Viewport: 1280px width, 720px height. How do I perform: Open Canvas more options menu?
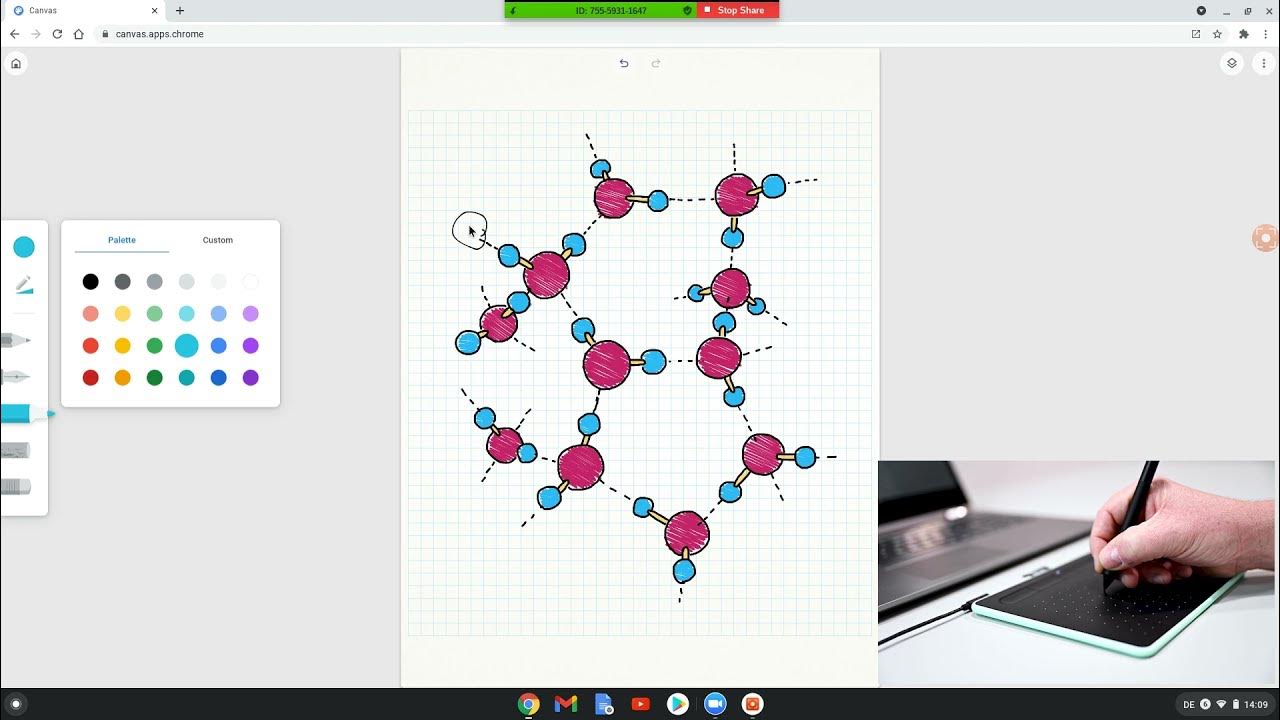pos(1264,63)
